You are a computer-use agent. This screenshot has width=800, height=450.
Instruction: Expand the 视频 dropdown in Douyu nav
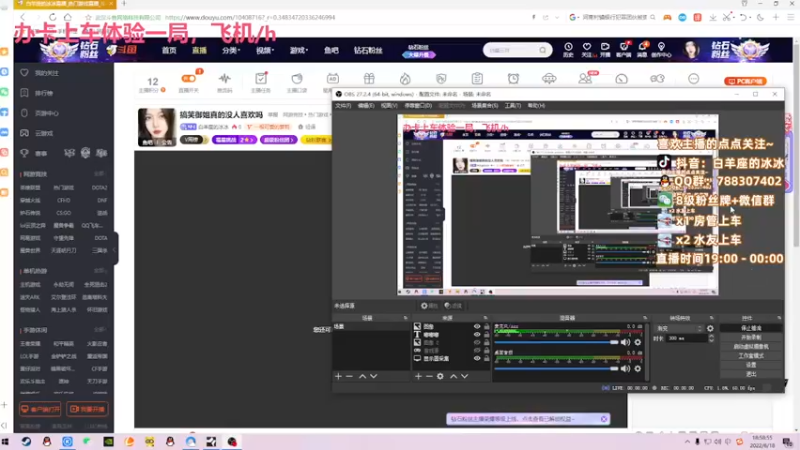[x=265, y=51]
